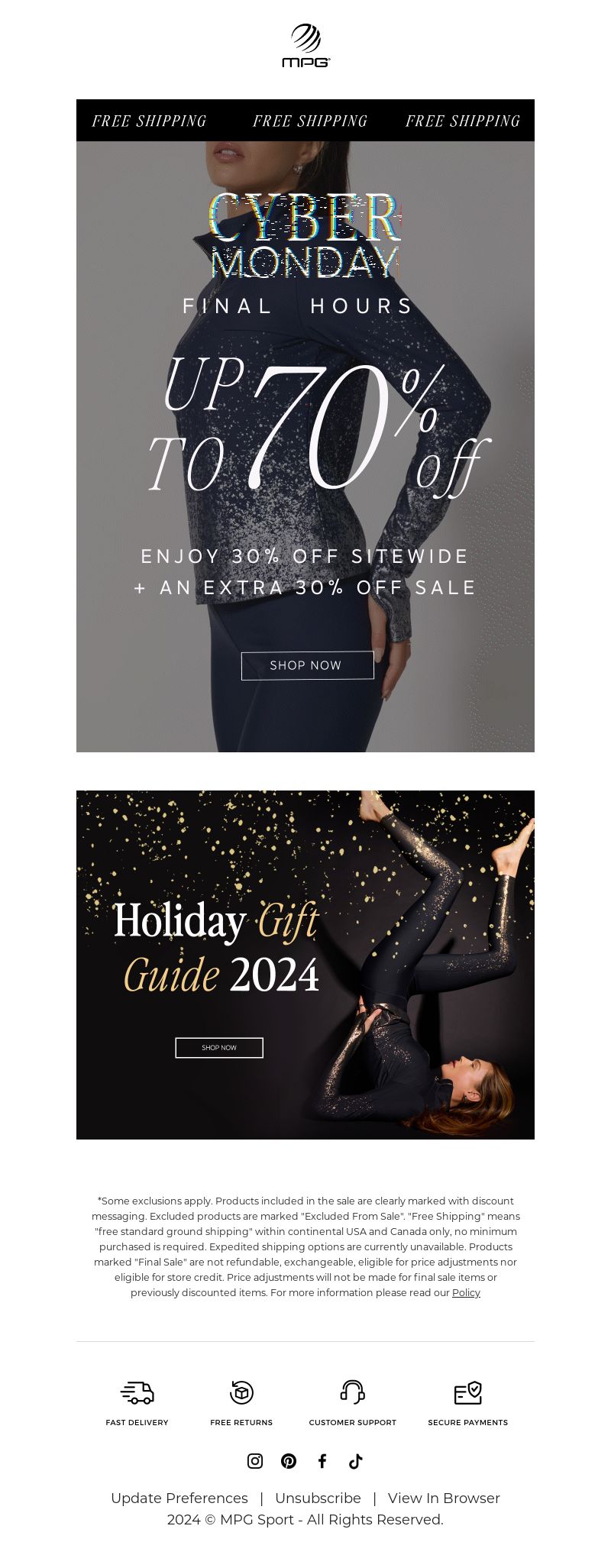Open View In Browser link
This screenshot has width=611, height=1568.
(444, 1498)
